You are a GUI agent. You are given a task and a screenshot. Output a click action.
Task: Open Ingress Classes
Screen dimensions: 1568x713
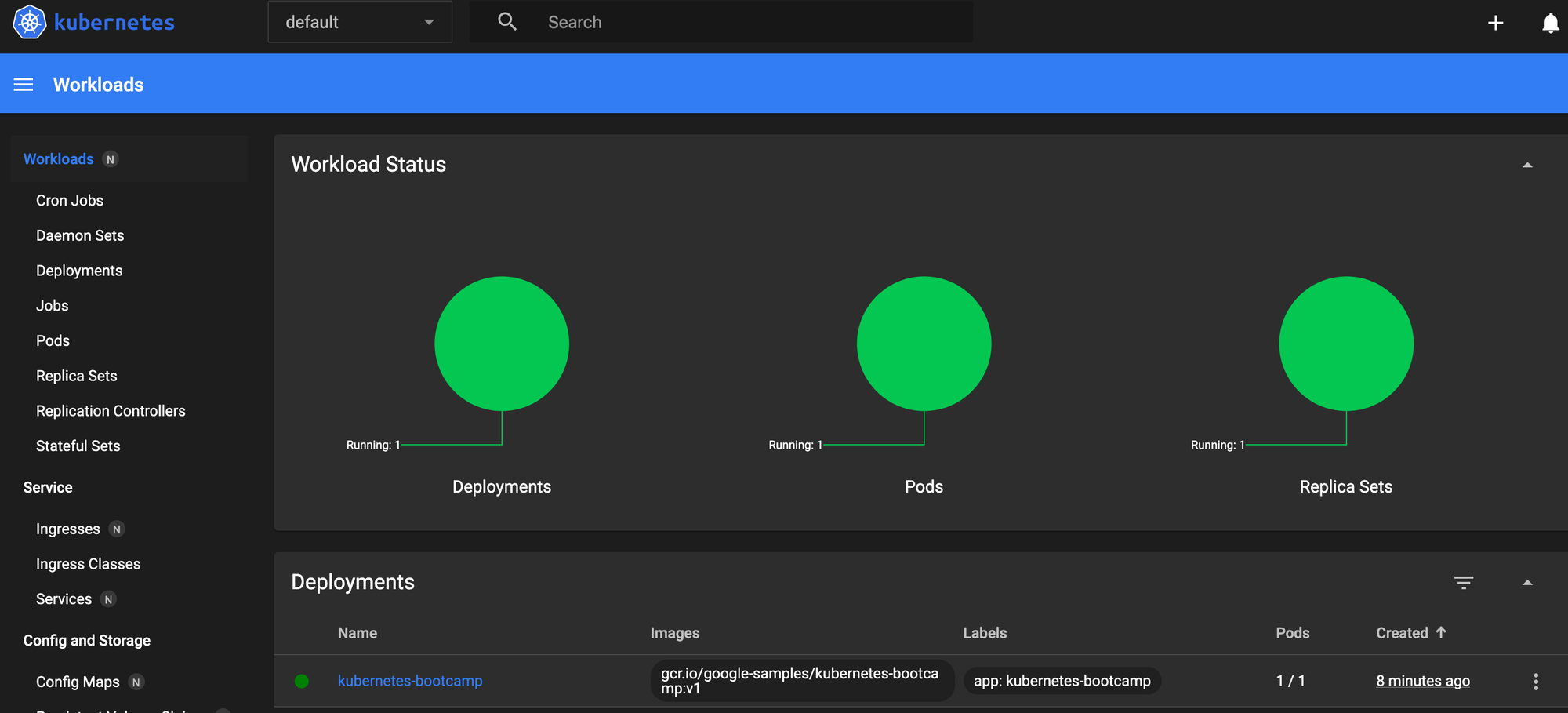88,564
